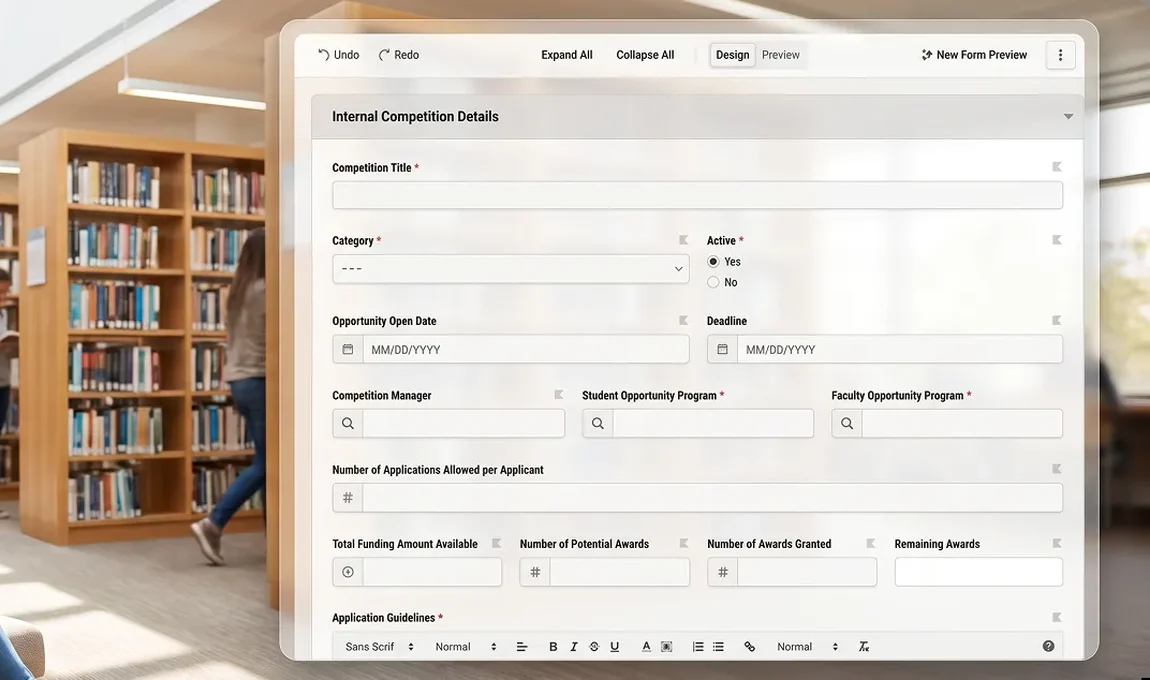Click the Remaining Awards input field
This screenshot has height=680, width=1150.
coord(978,572)
